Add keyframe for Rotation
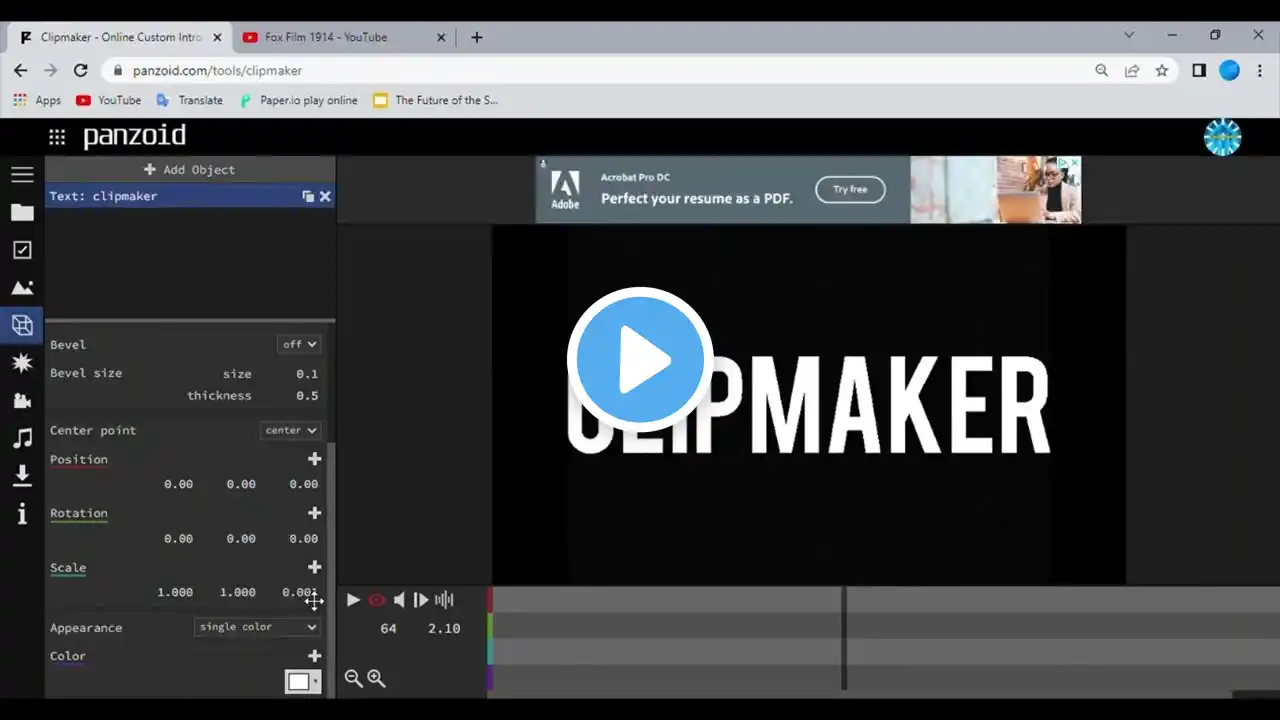Screen dimensions: 1280x720 click(x=314, y=513)
